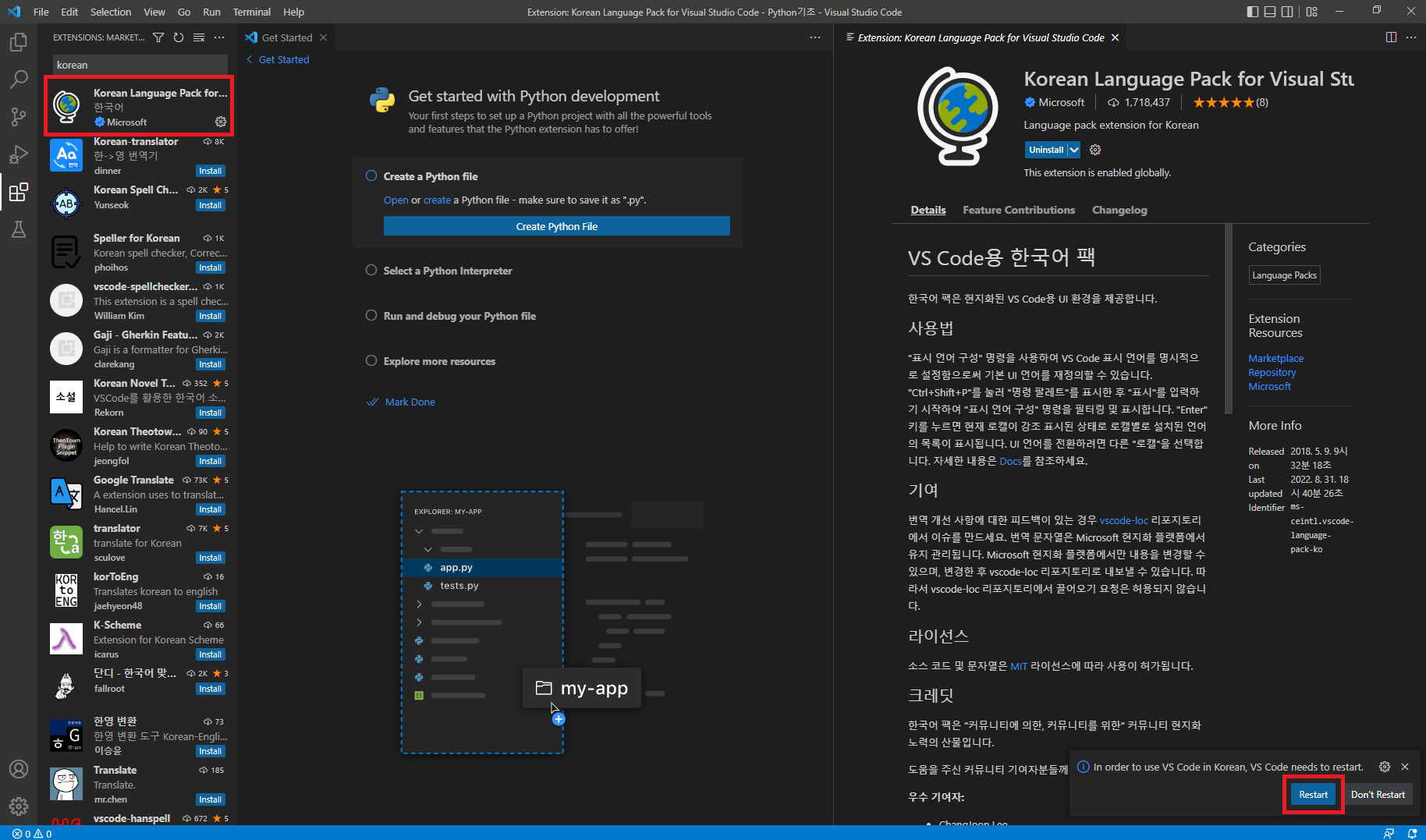Toggle panel layout icon in title bar
The image size is (1426, 840).
pyautogui.click(x=1270, y=12)
